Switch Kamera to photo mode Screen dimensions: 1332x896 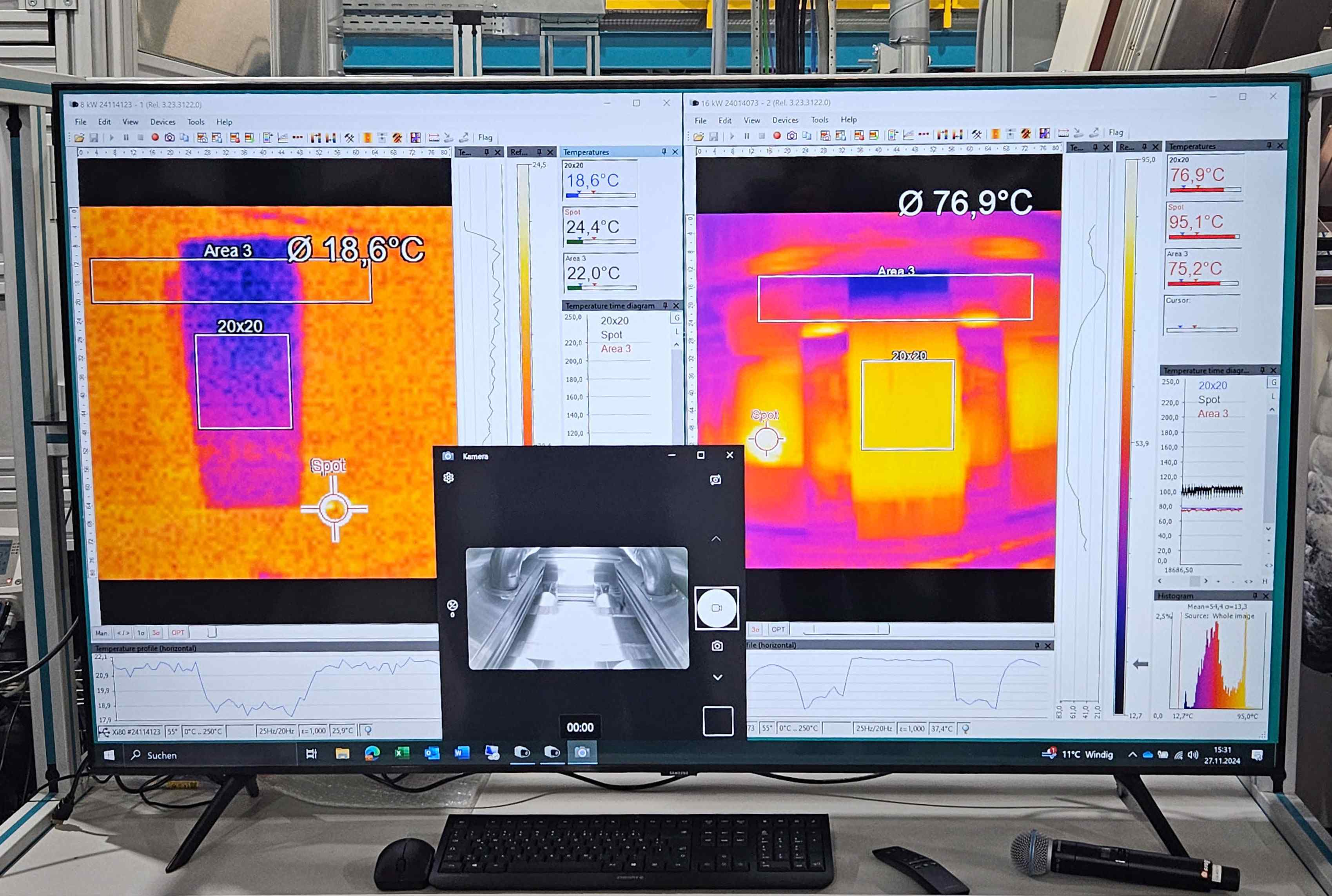pyautogui.click(x=717, y=646)
